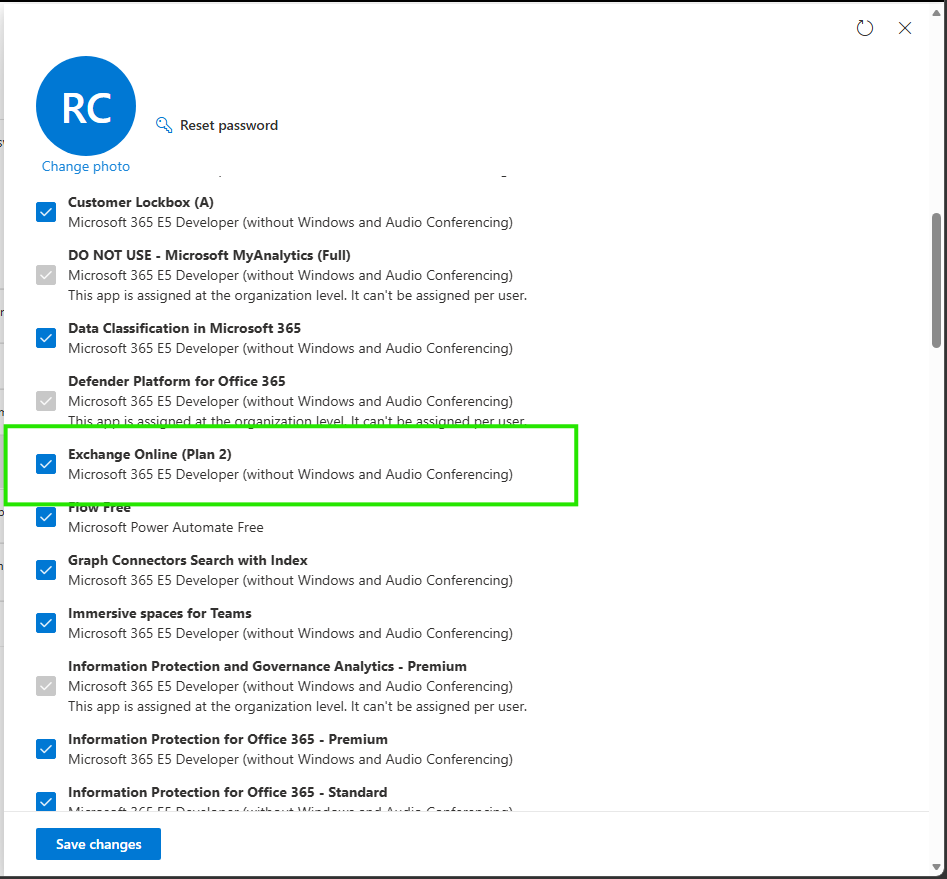Click 'Information Protection for Office 365 - Premium' label

[x=228, y=739]
